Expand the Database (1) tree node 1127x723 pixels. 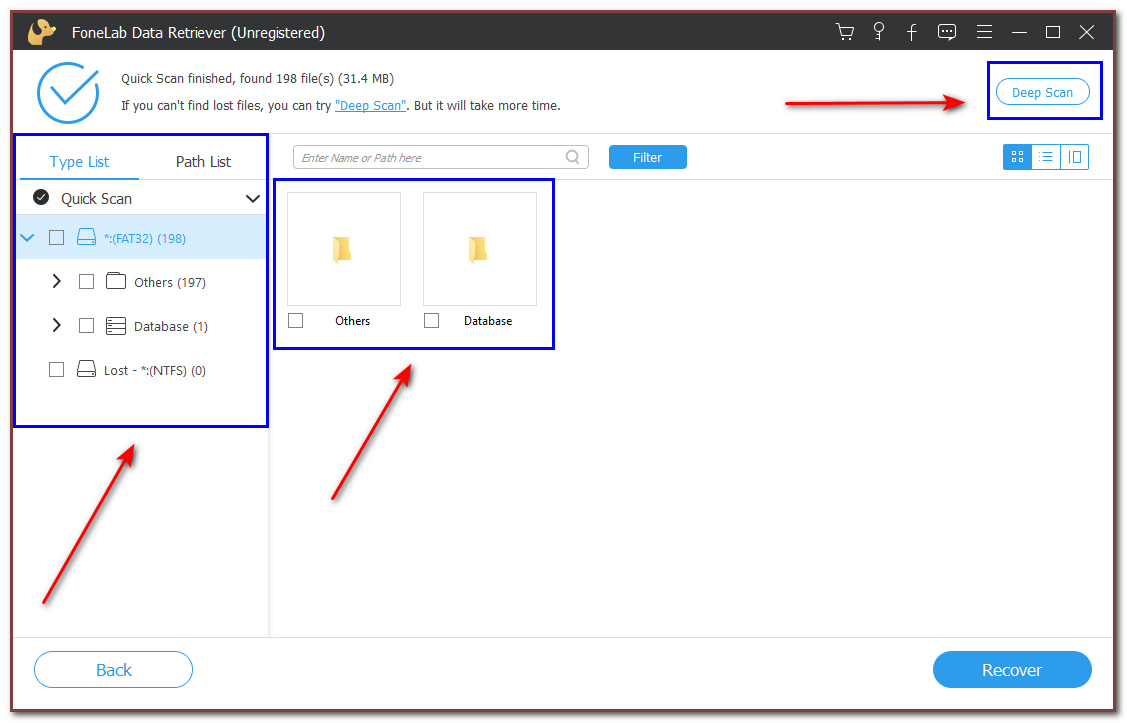click(56, 326)
